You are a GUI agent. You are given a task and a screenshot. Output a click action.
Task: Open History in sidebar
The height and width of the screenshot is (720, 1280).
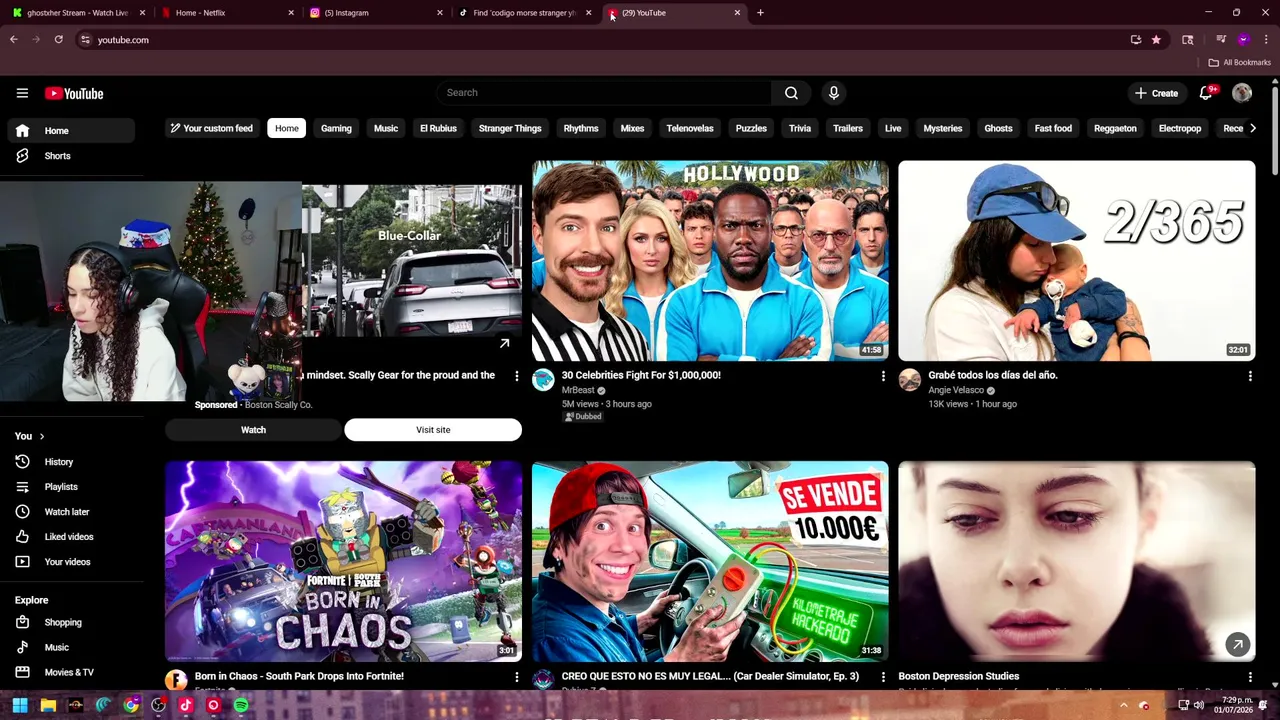coord(70,462)
